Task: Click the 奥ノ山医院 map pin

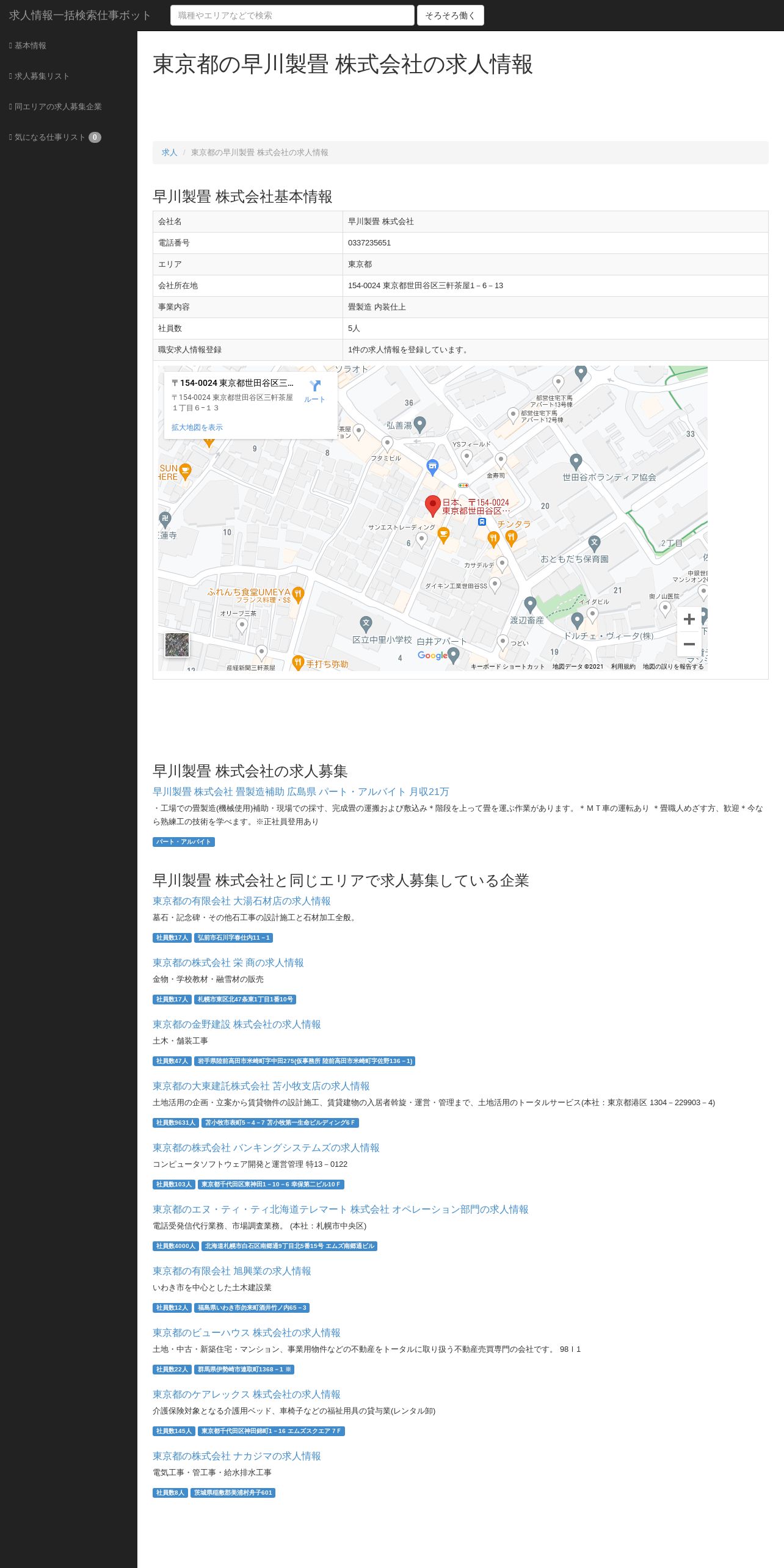Action: pyautogui.click(x=666, y=609)
